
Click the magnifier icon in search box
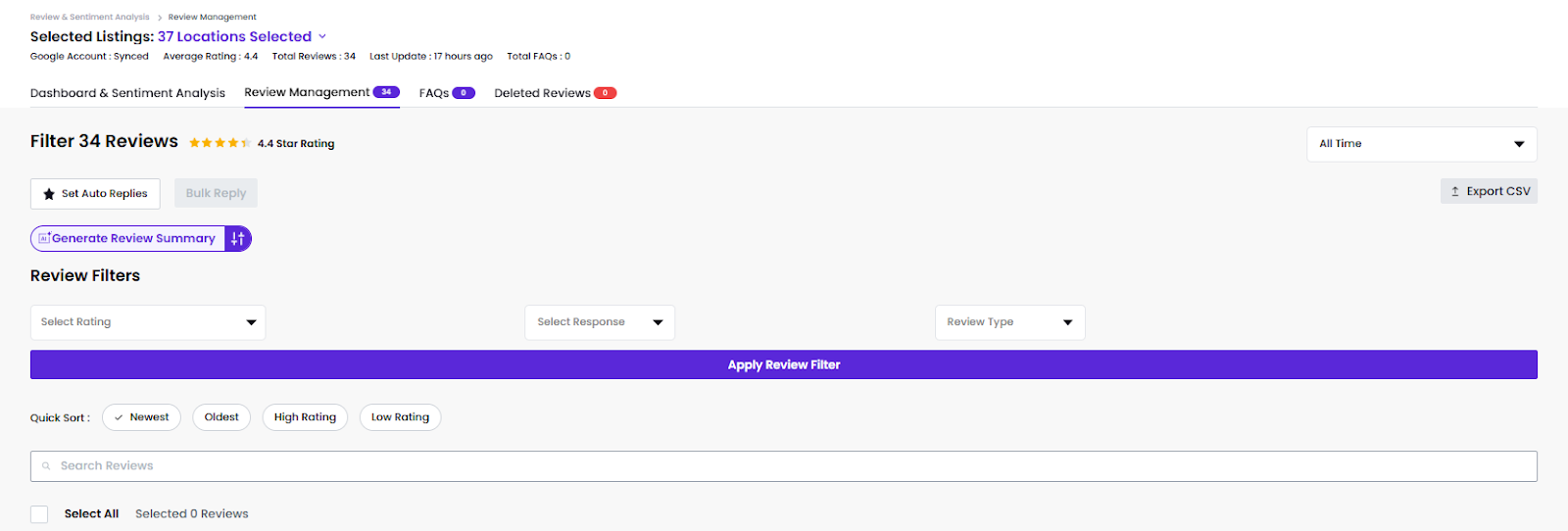click(46, 466)
